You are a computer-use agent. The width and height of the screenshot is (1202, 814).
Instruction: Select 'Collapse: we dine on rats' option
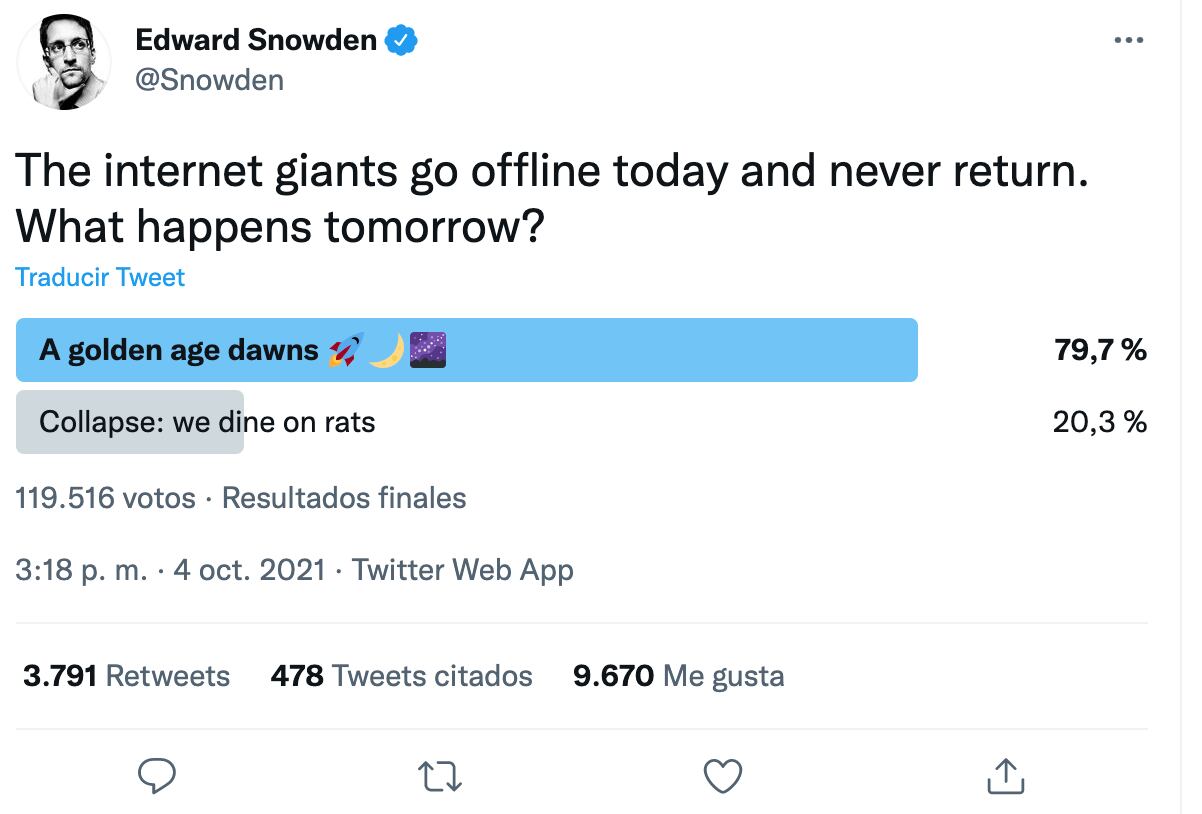[207, 422]
